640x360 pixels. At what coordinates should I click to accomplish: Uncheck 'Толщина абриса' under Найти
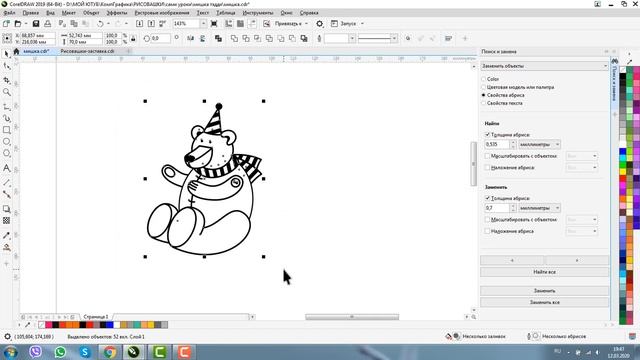coord(487,135)
